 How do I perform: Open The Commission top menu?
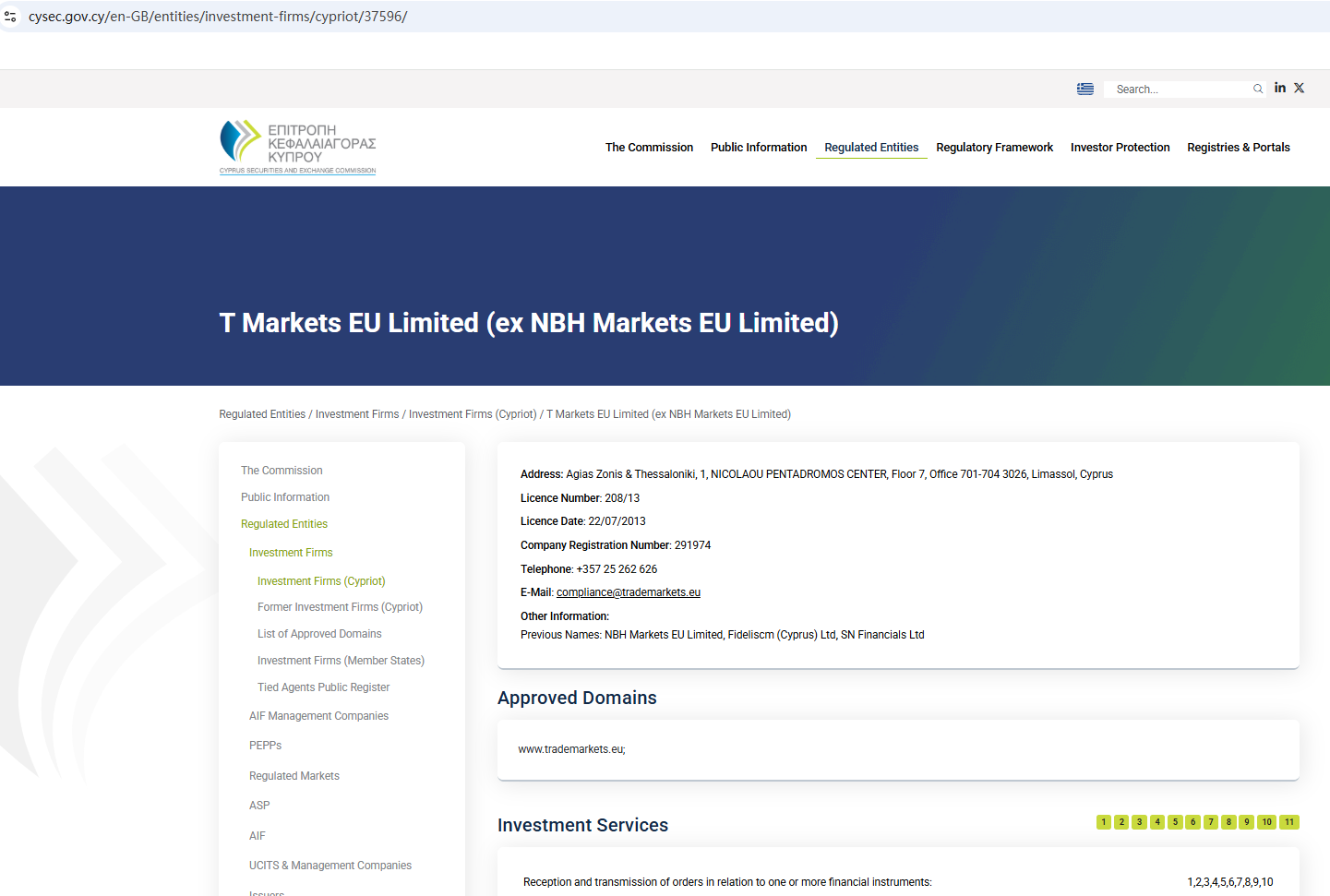(649, 148)
